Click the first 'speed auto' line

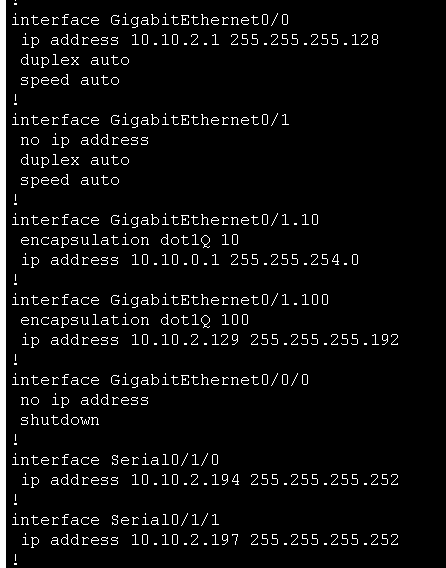click(x=70, y=80)
